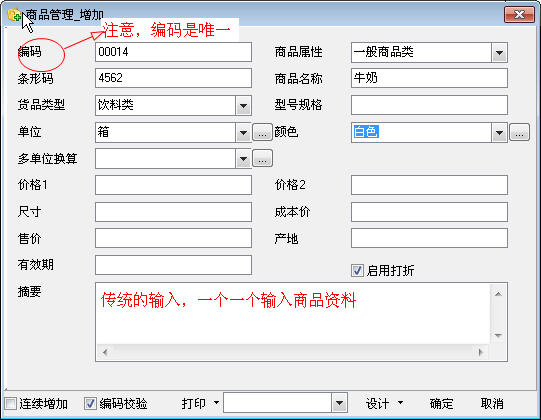541x420 pixels.
Task: Toggle the 启用打折 (enable discount) checkbox
Action: 357,270
